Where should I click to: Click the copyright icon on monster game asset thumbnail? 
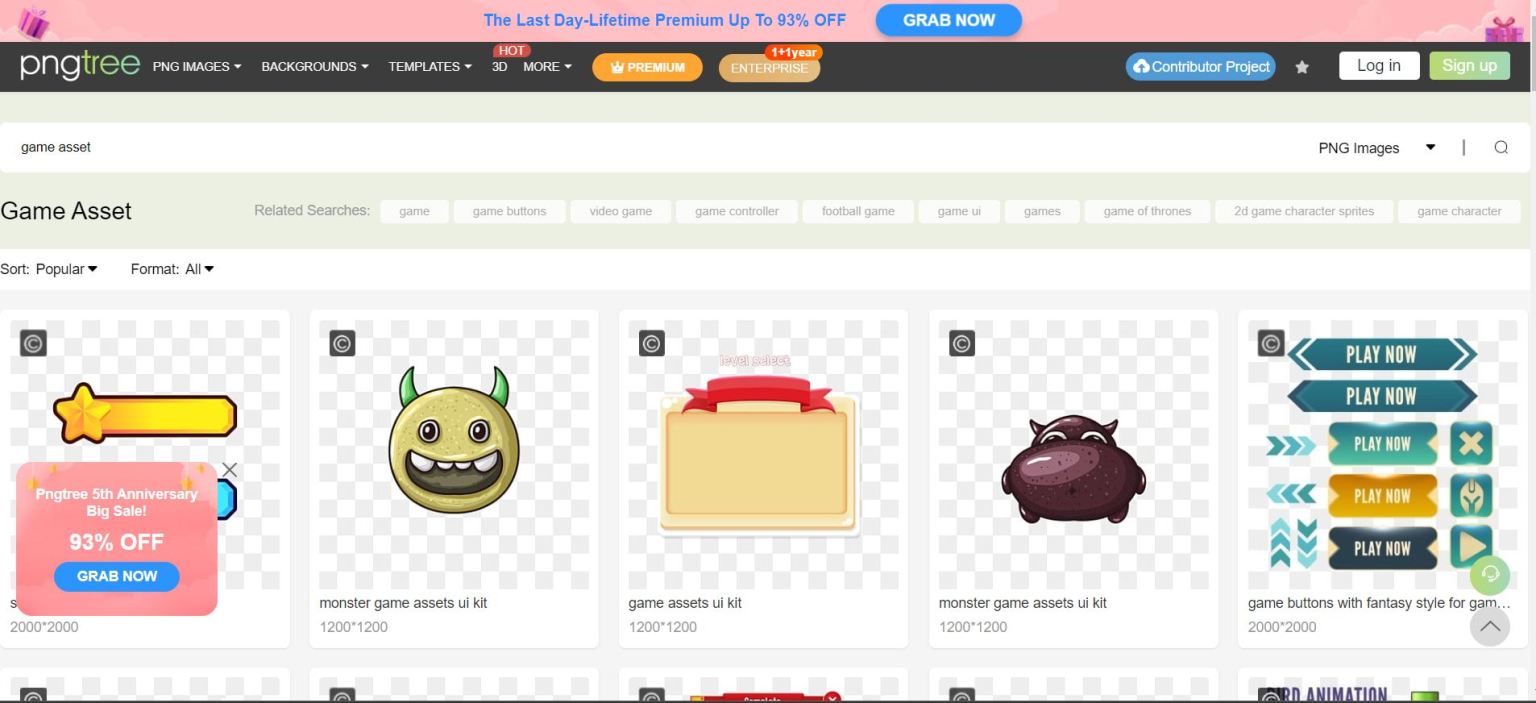(x=343, y=342)
